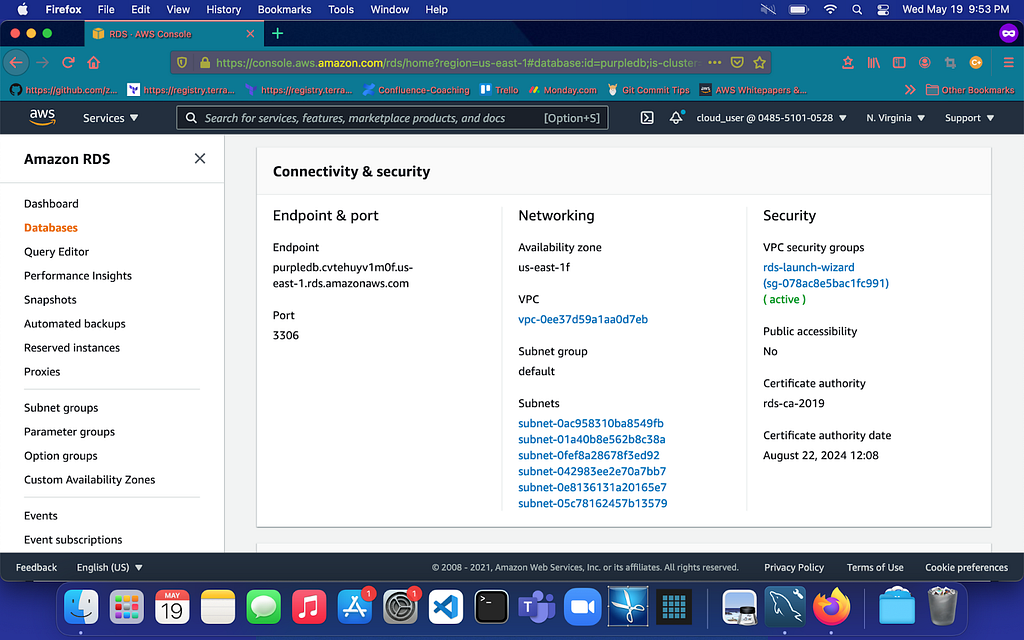The width and height of the screenshot is (1024, 640).
Task: Change language with English (US) dropdown
Action: (x=109, y=568)
